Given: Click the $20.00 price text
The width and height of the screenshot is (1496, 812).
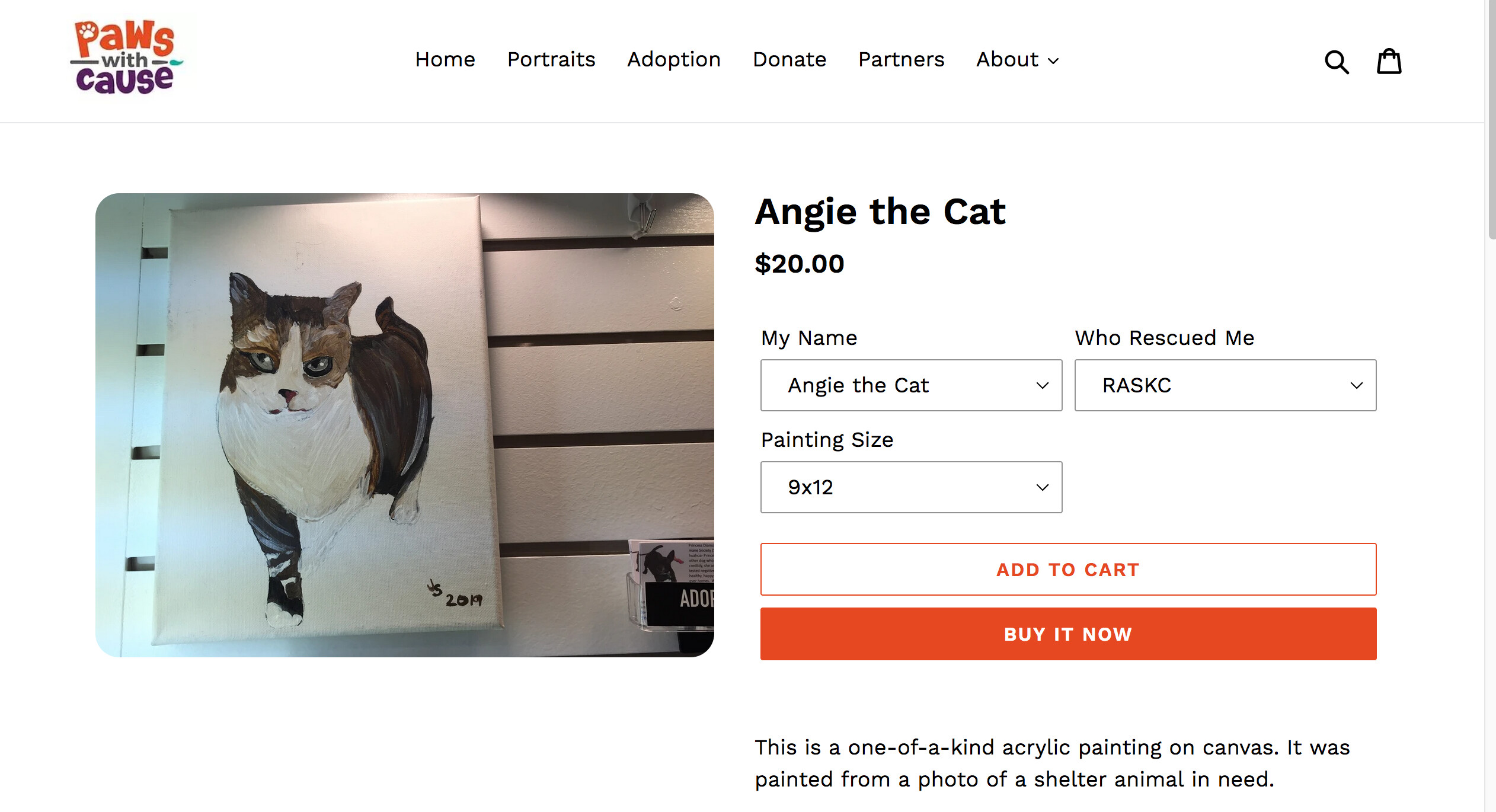Looking at the screenshot, I should (799, 264).
